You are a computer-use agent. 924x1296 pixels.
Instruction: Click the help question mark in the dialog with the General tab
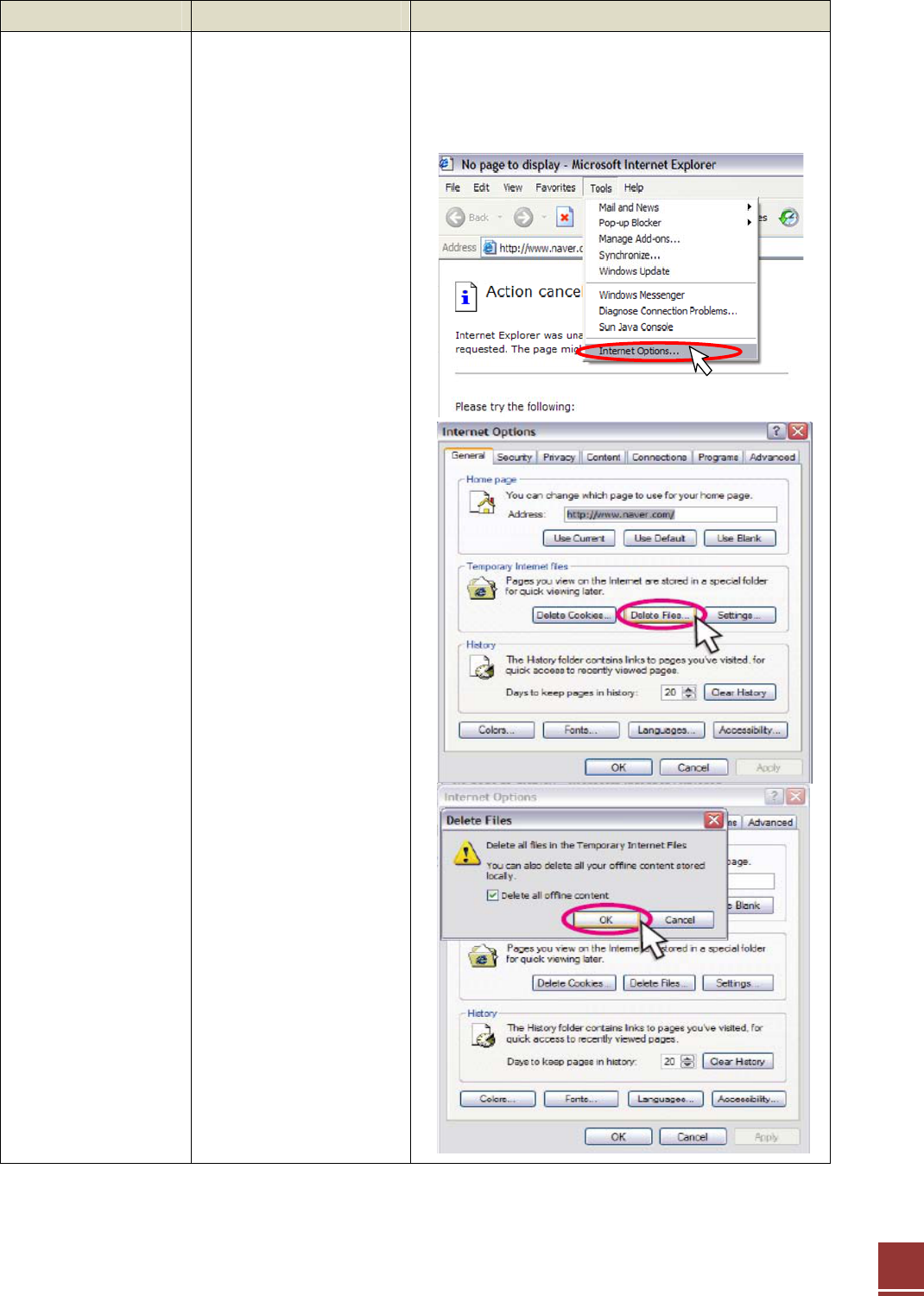coord(776,431)
